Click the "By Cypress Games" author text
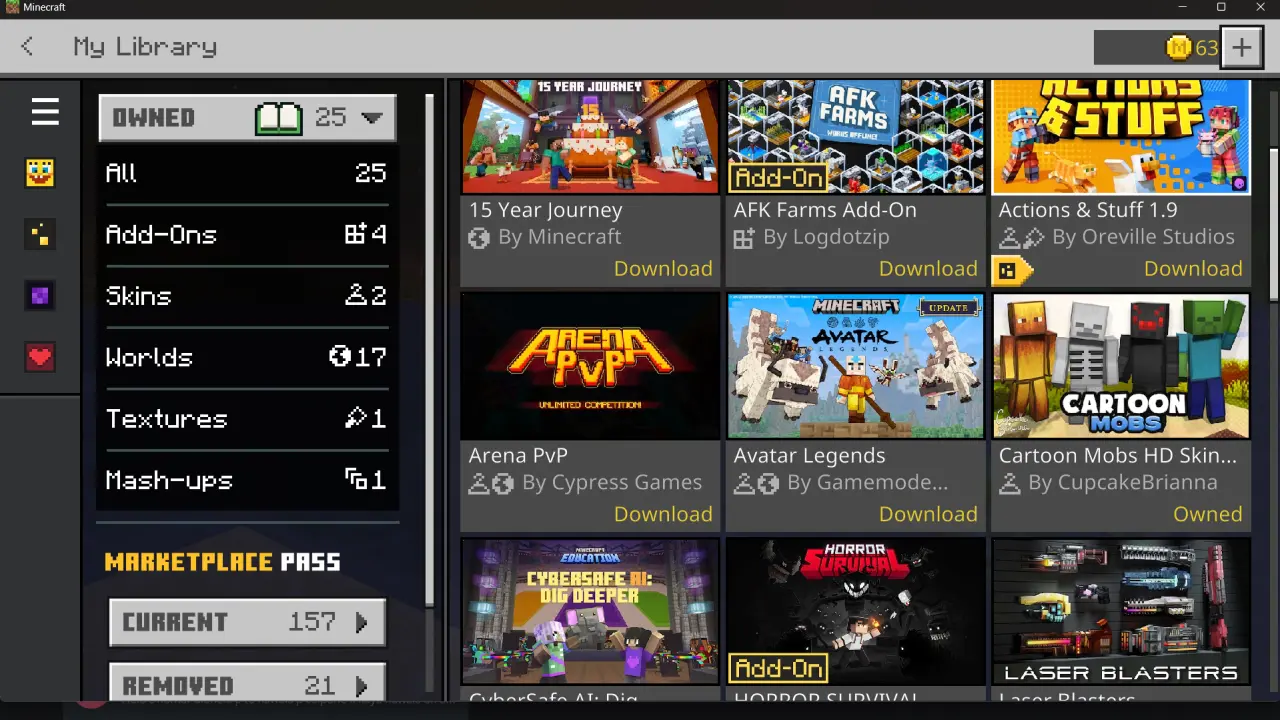This screenshot has width=1280, height=720. (612, 483)
